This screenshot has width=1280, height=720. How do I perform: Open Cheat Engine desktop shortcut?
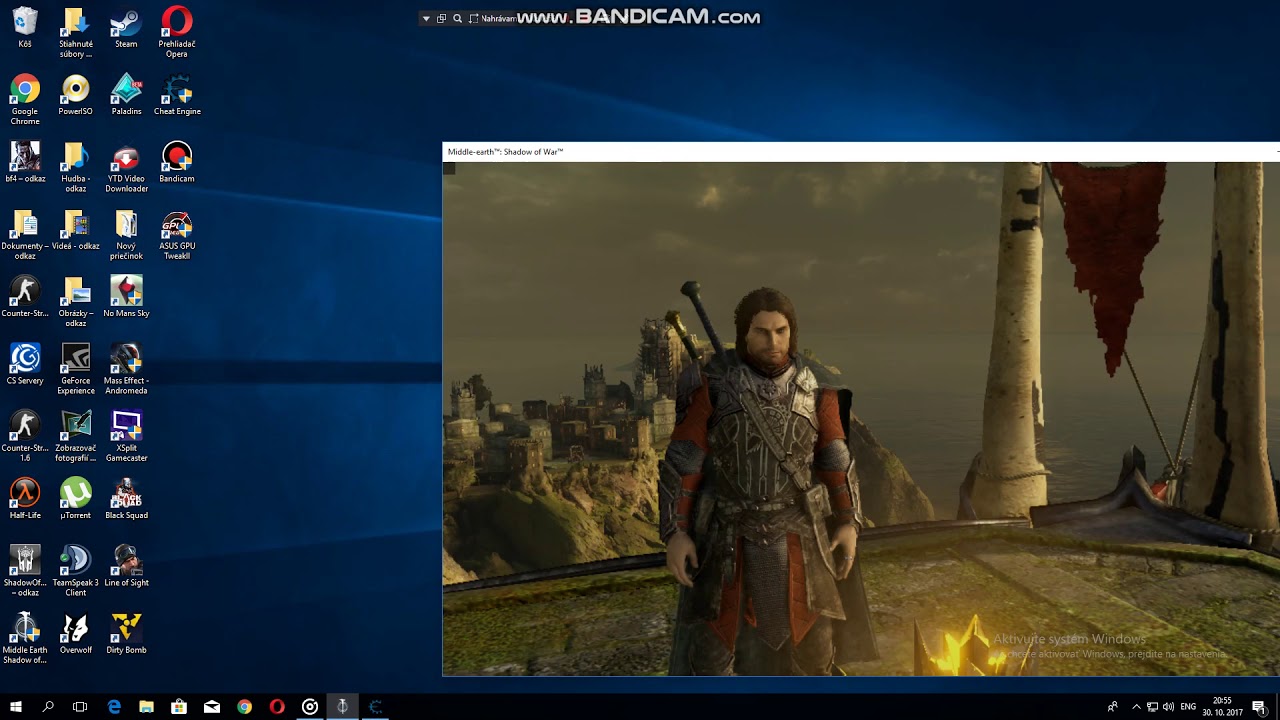click(x=177, y=94)
